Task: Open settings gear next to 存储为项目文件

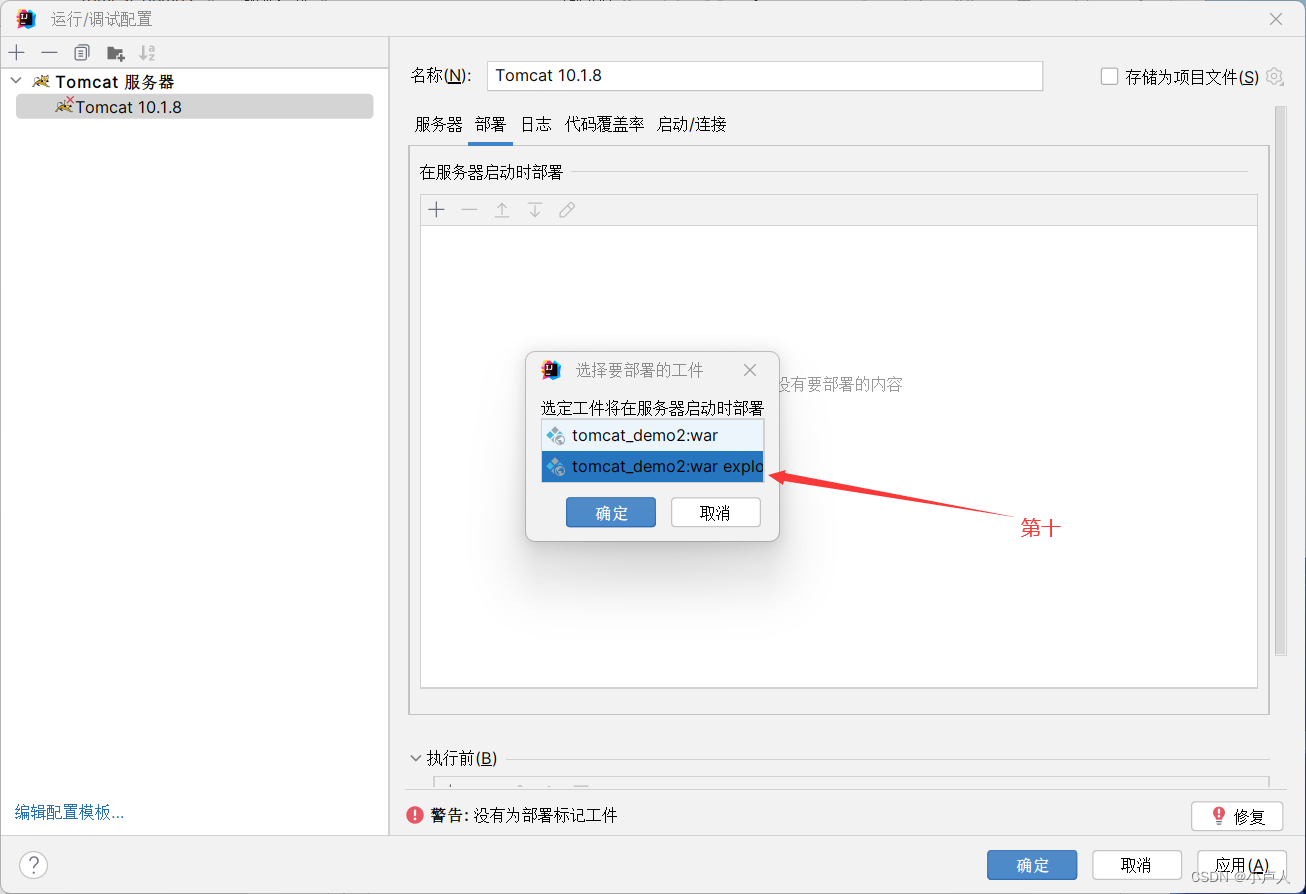Action: point(1274,76)
